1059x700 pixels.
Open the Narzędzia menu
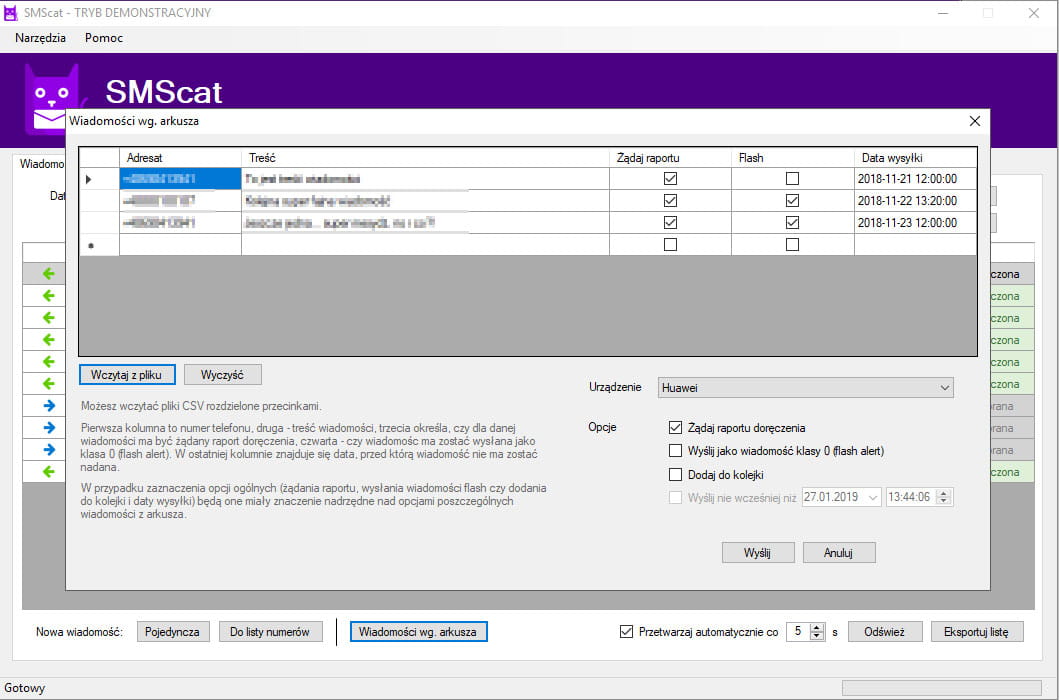point(41,38)
